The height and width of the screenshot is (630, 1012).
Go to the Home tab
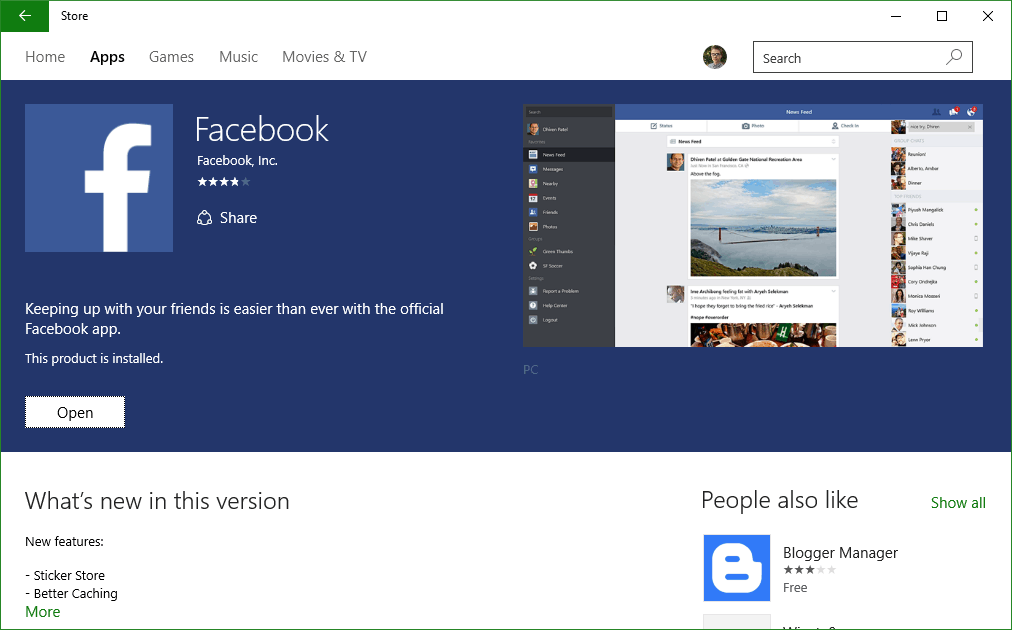click(x=45, y=57)
